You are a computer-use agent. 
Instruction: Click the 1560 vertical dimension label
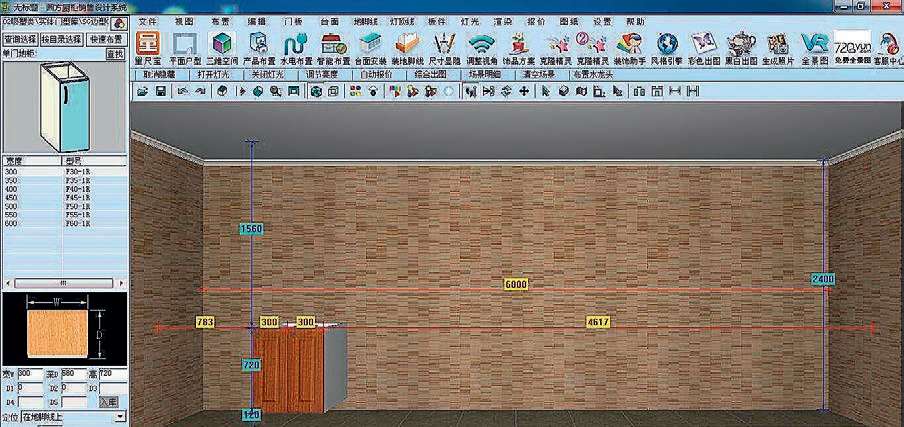coord(251,229)
